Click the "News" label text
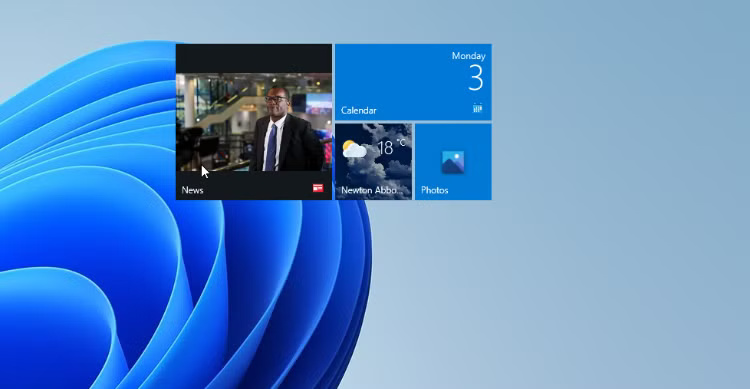This screenshot has width=750, height=389. coord(192,190)
